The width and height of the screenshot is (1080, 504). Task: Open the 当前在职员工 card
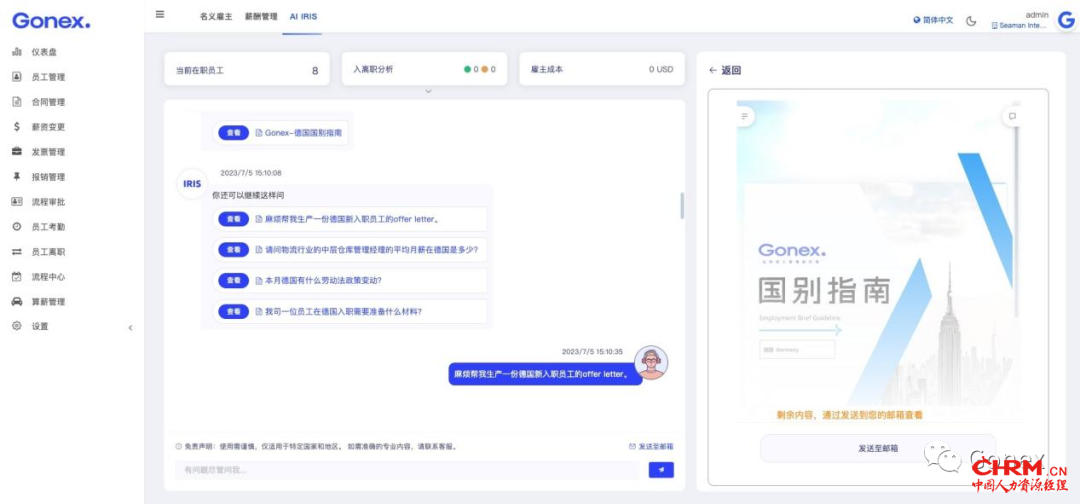point(247,70)
